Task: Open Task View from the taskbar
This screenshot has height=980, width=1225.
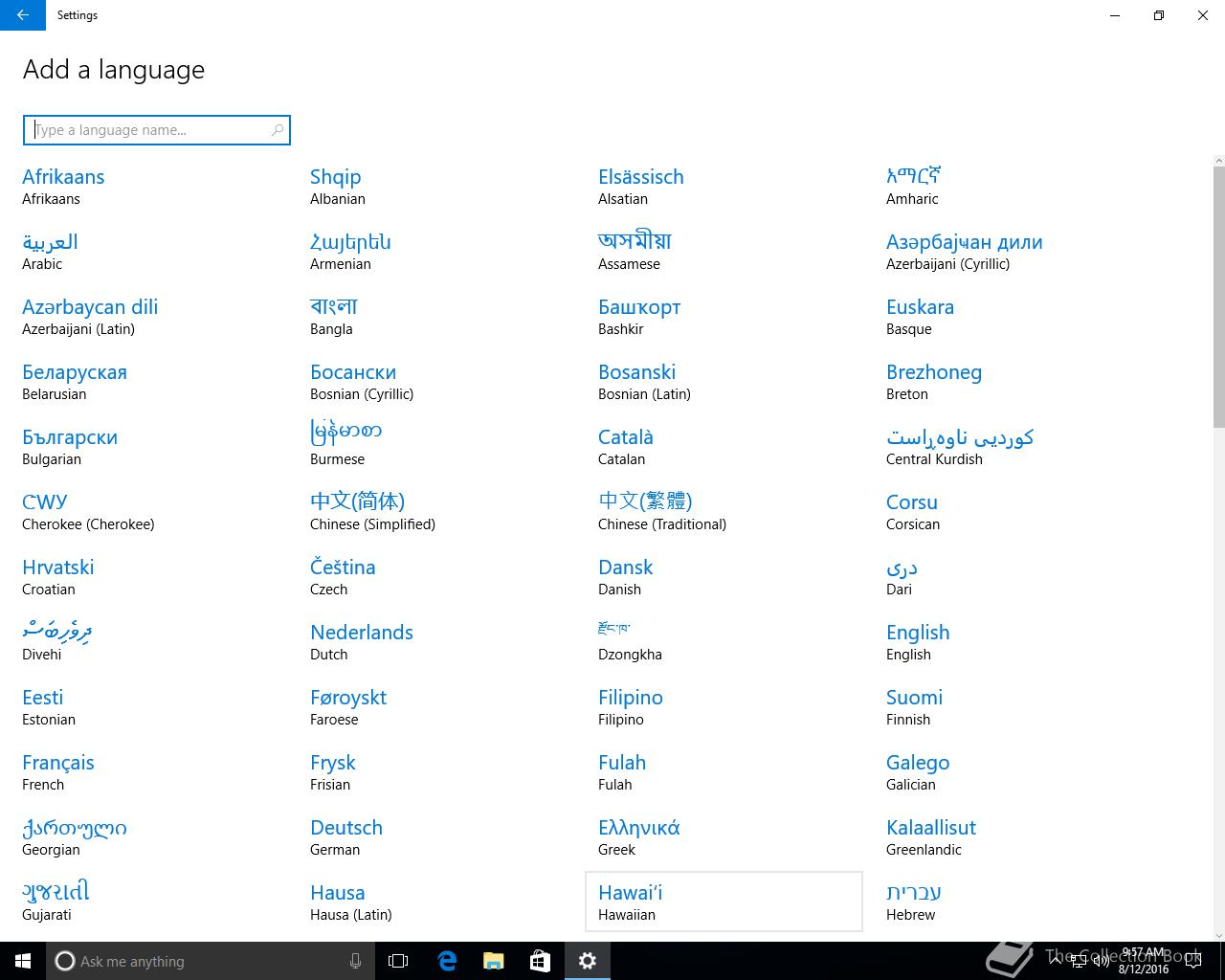Action: tap(398, 961)
